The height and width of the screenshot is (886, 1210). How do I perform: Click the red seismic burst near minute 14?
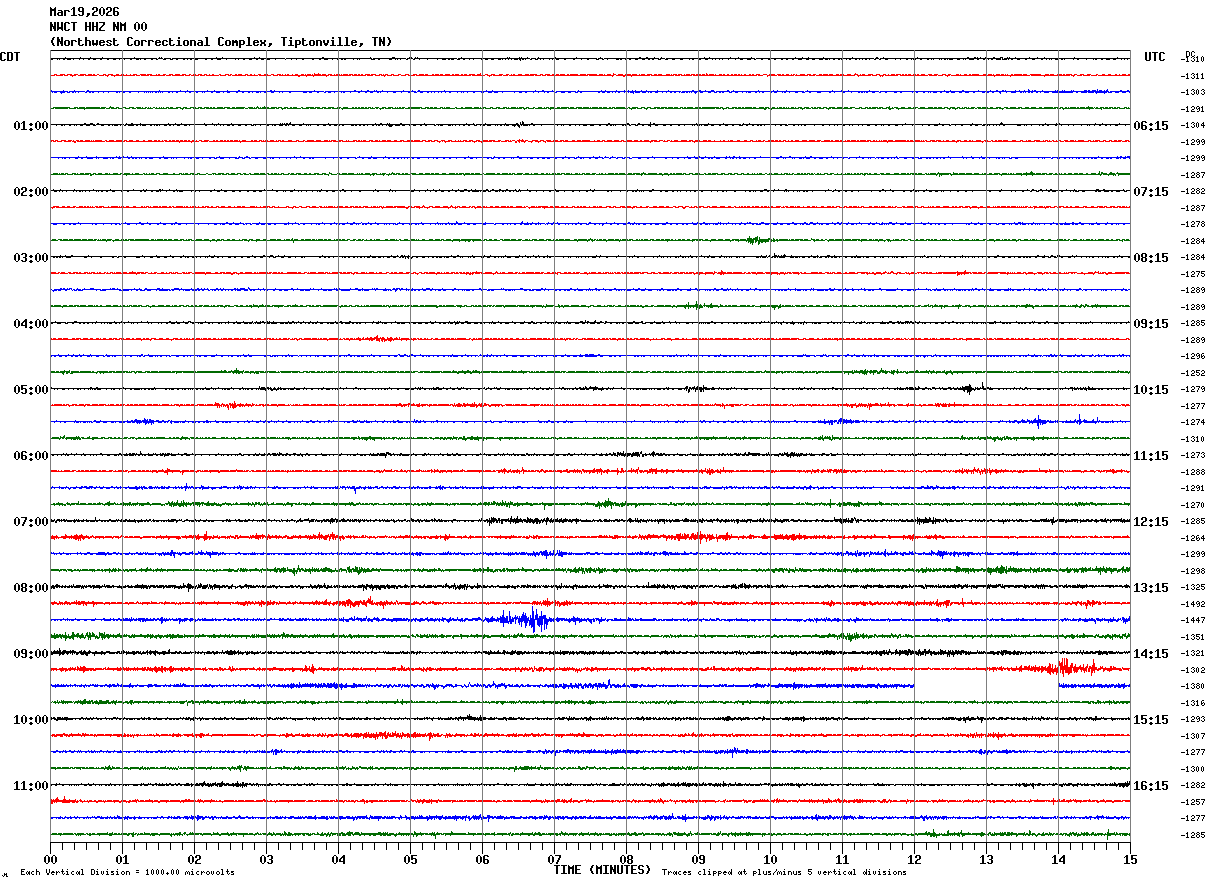coord(1066,667)
